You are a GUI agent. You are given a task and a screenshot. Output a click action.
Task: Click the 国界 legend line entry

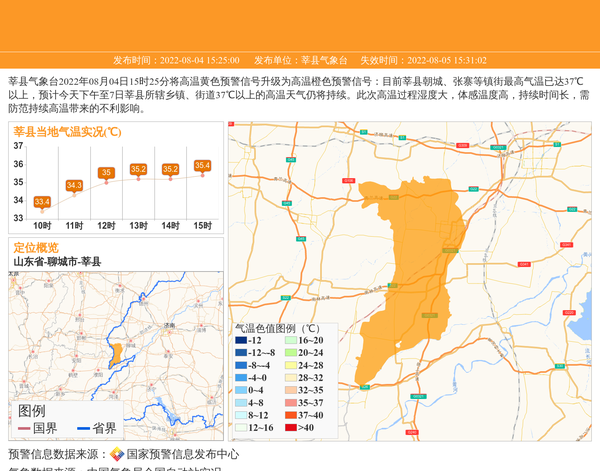tap(38, 428)
